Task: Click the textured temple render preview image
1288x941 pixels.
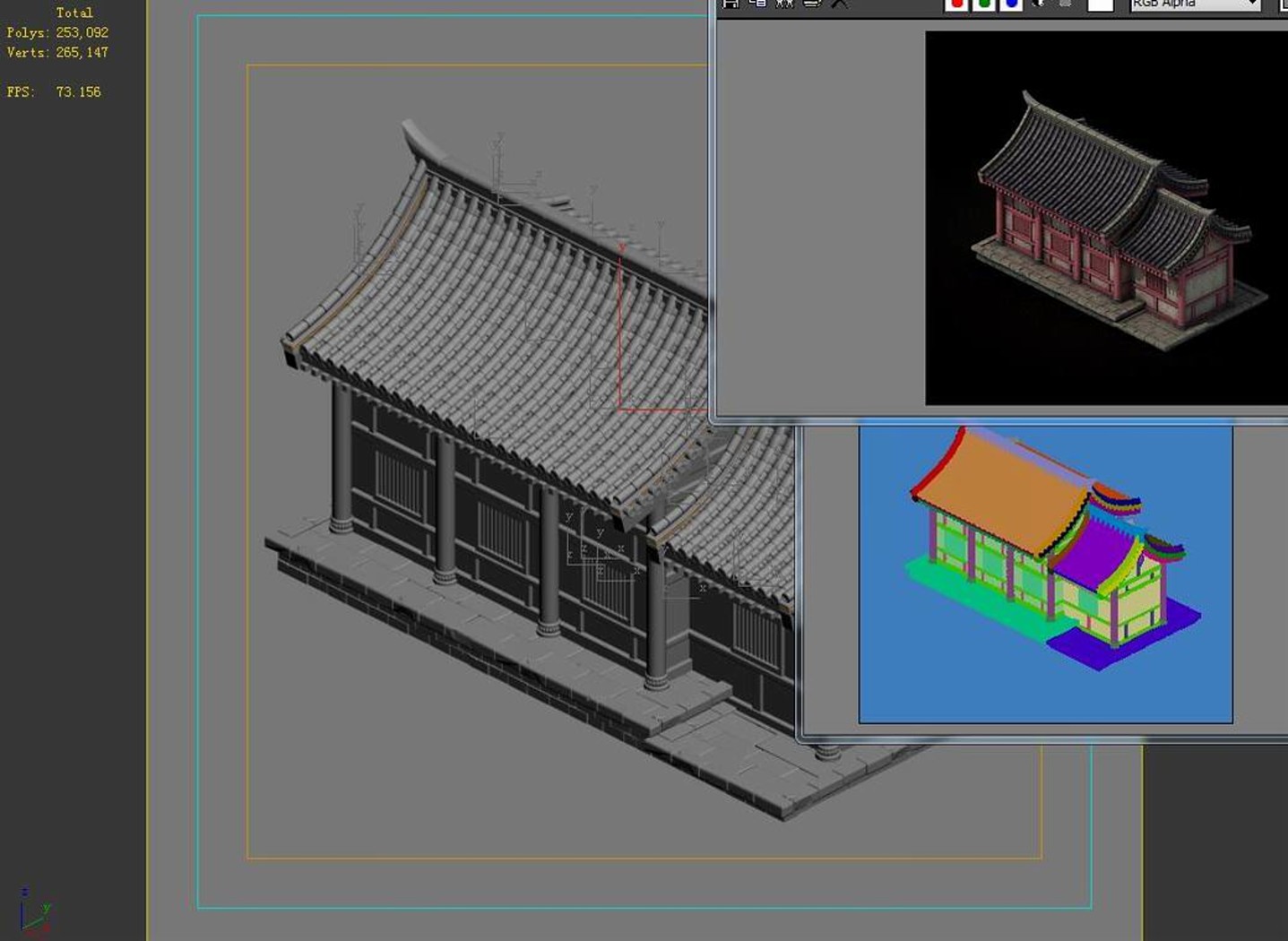Action: pyautogui.click(x=1106, y=218)
